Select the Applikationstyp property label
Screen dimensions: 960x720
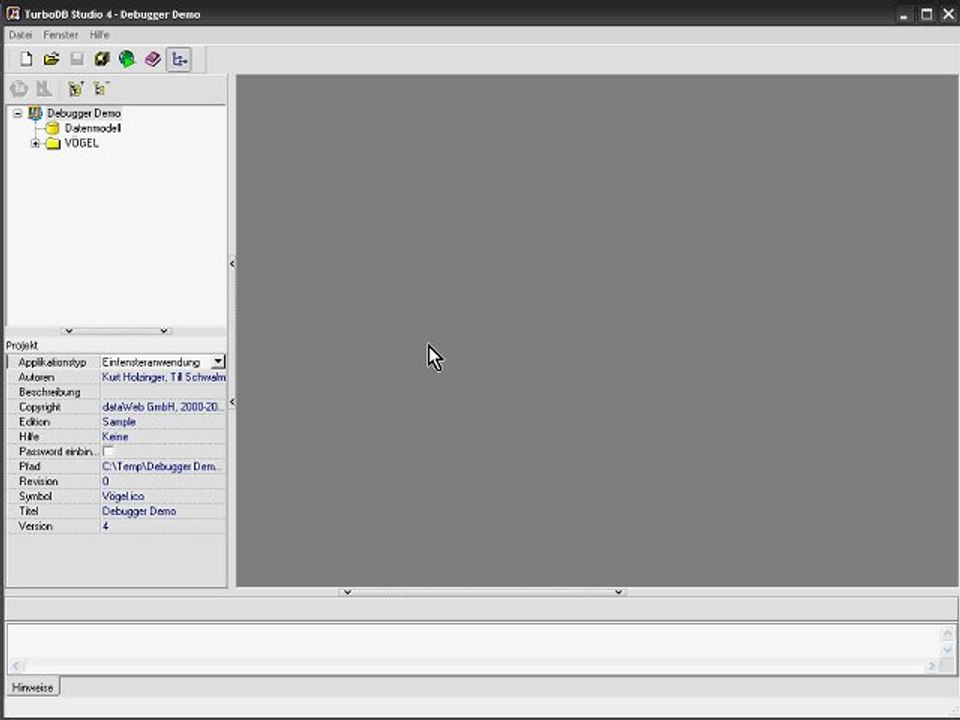click(x=53, y=362)
